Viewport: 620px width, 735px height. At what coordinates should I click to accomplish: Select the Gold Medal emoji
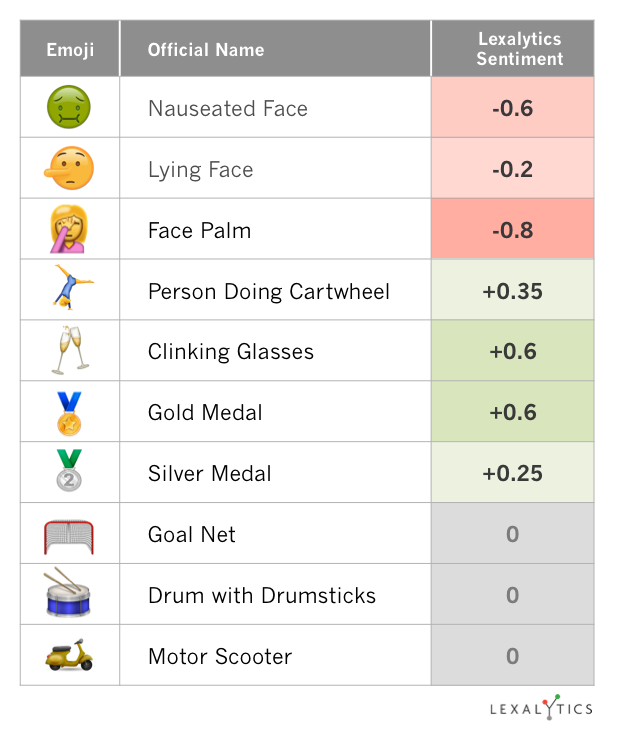coord(69,412)
